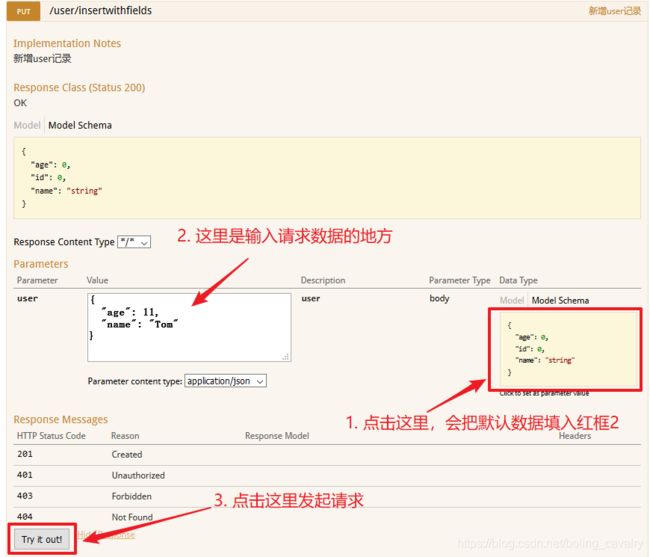Click the 201 HTTP status code row
Screen dimensions: 650x557
(28, 454)
